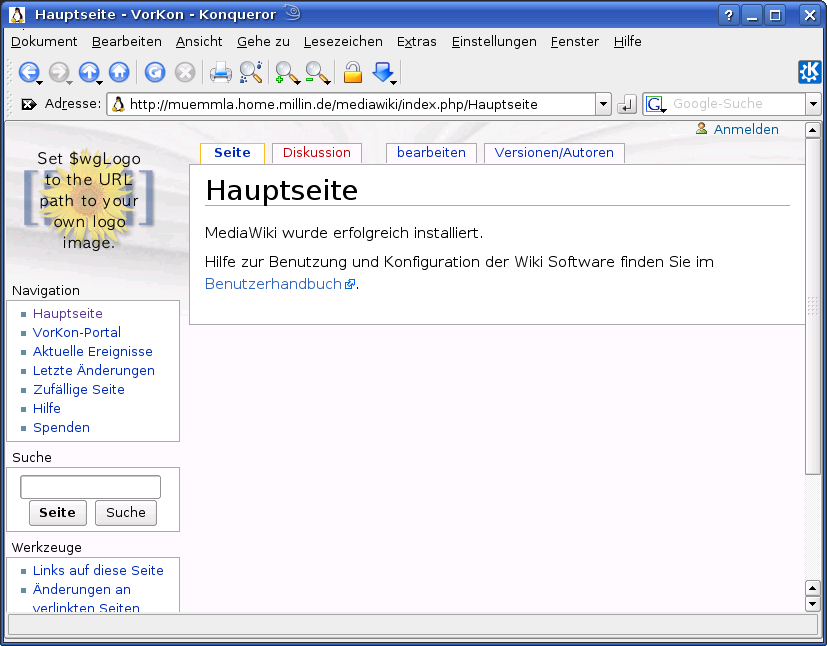
Task: Open the Fenster menu
Action: 574,42
